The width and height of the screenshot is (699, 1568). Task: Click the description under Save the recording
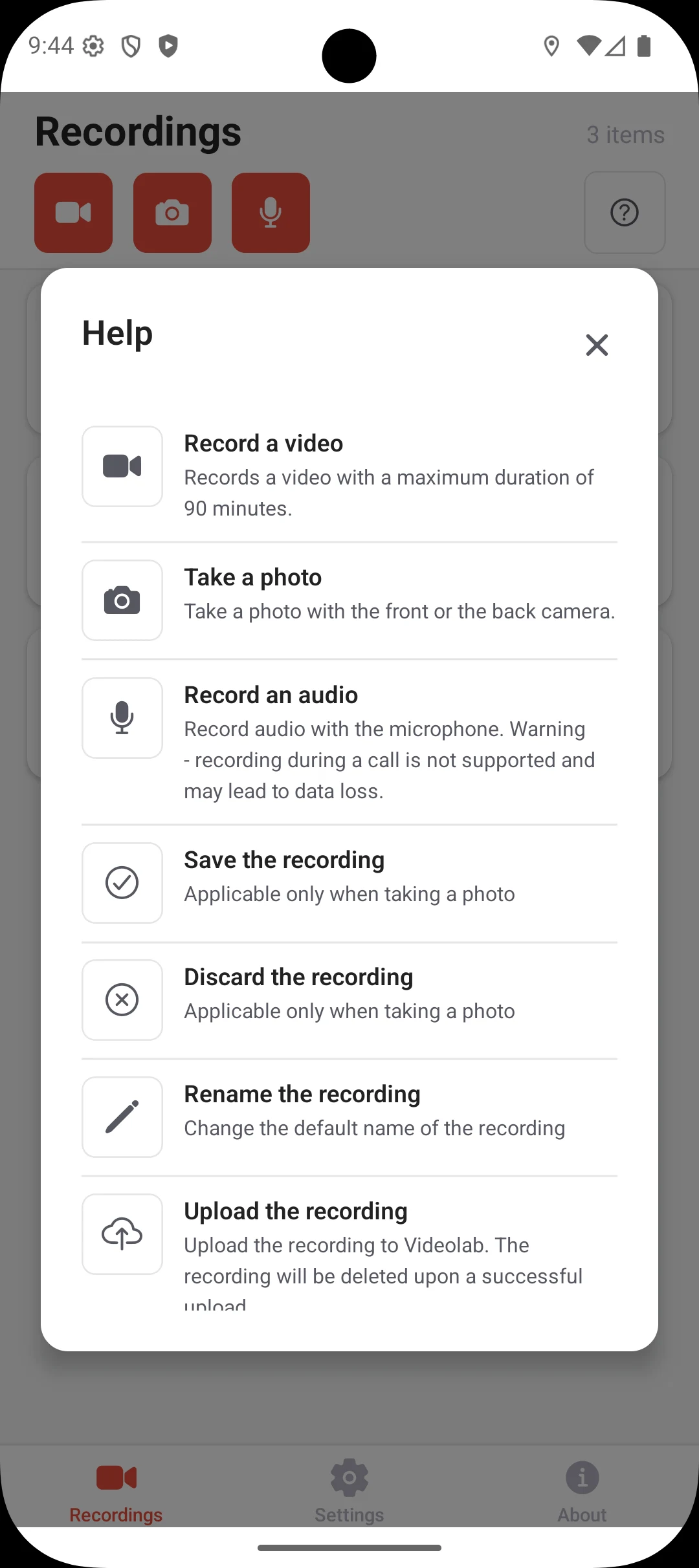[349, 895]
